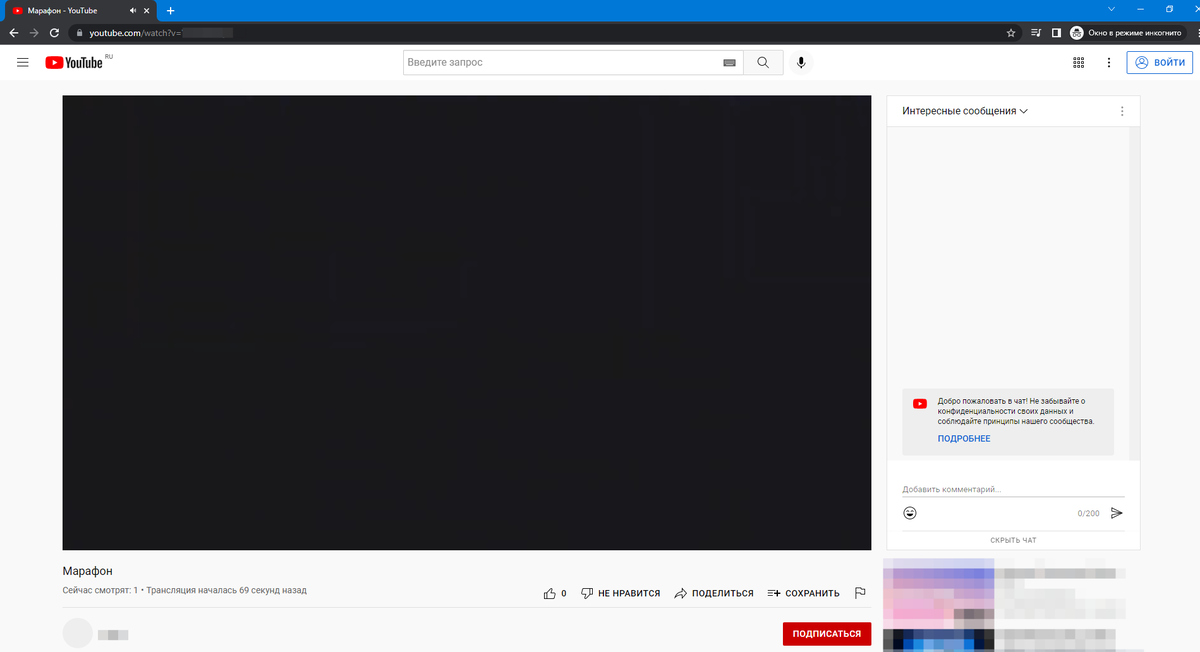Start voice search with microphone icon
Image resolution: width=1200 pixels, height=652 pixels.
pyautogui.click(x=801, y=62)
